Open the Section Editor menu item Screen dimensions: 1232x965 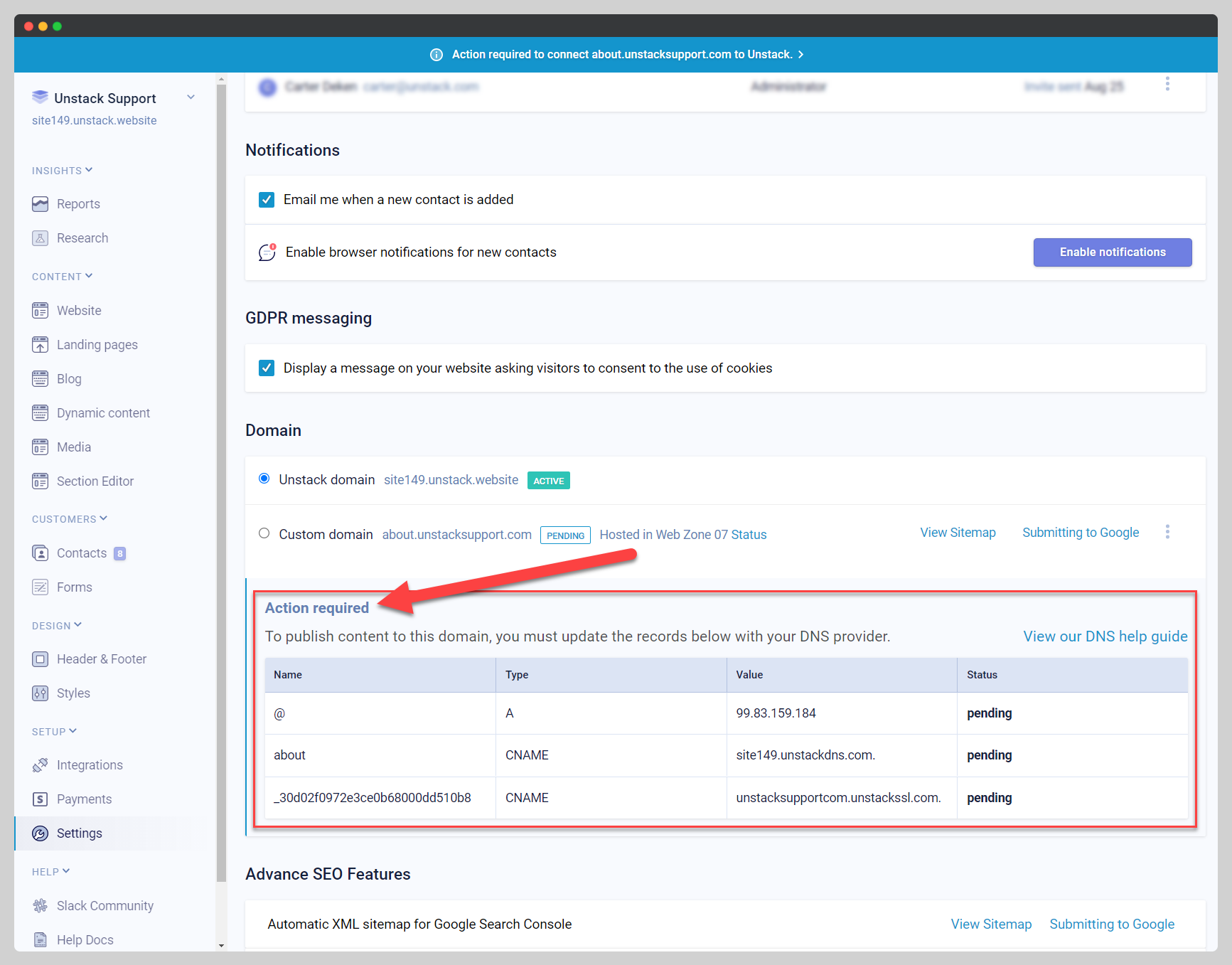pyautogui.click(x=95, y=481)
